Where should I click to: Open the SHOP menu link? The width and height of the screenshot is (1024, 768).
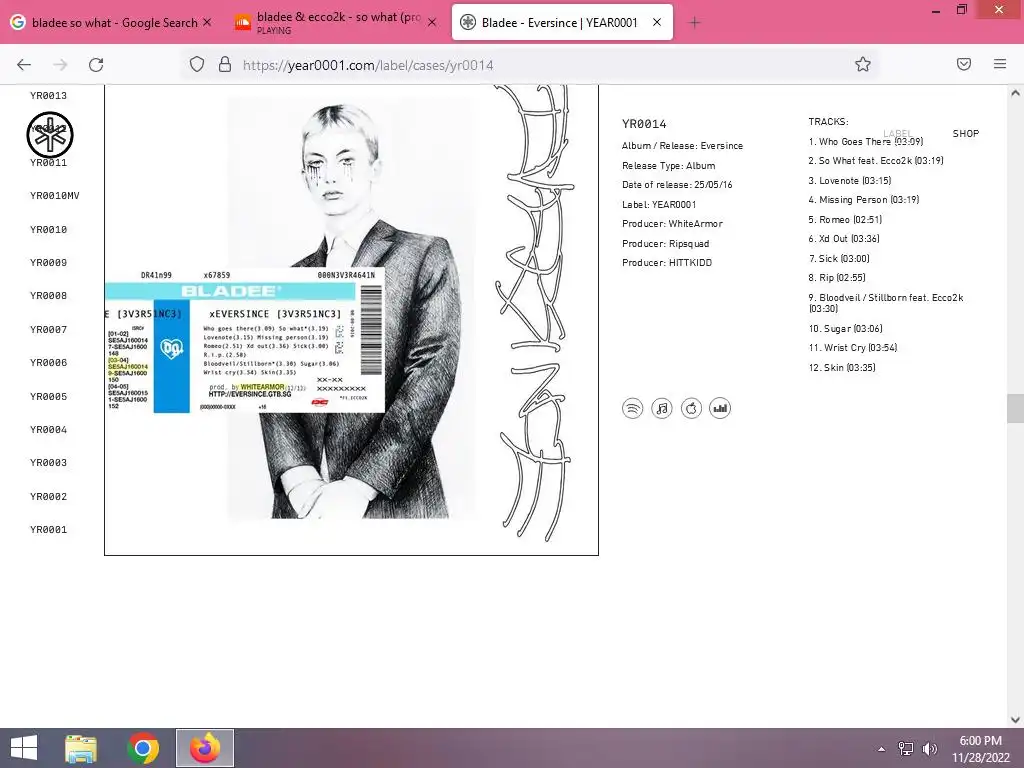tap(965, 134)
